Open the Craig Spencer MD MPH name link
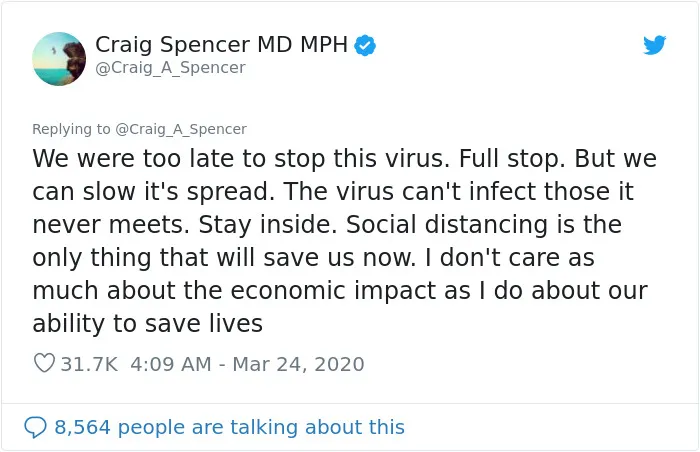 [221, 45]
